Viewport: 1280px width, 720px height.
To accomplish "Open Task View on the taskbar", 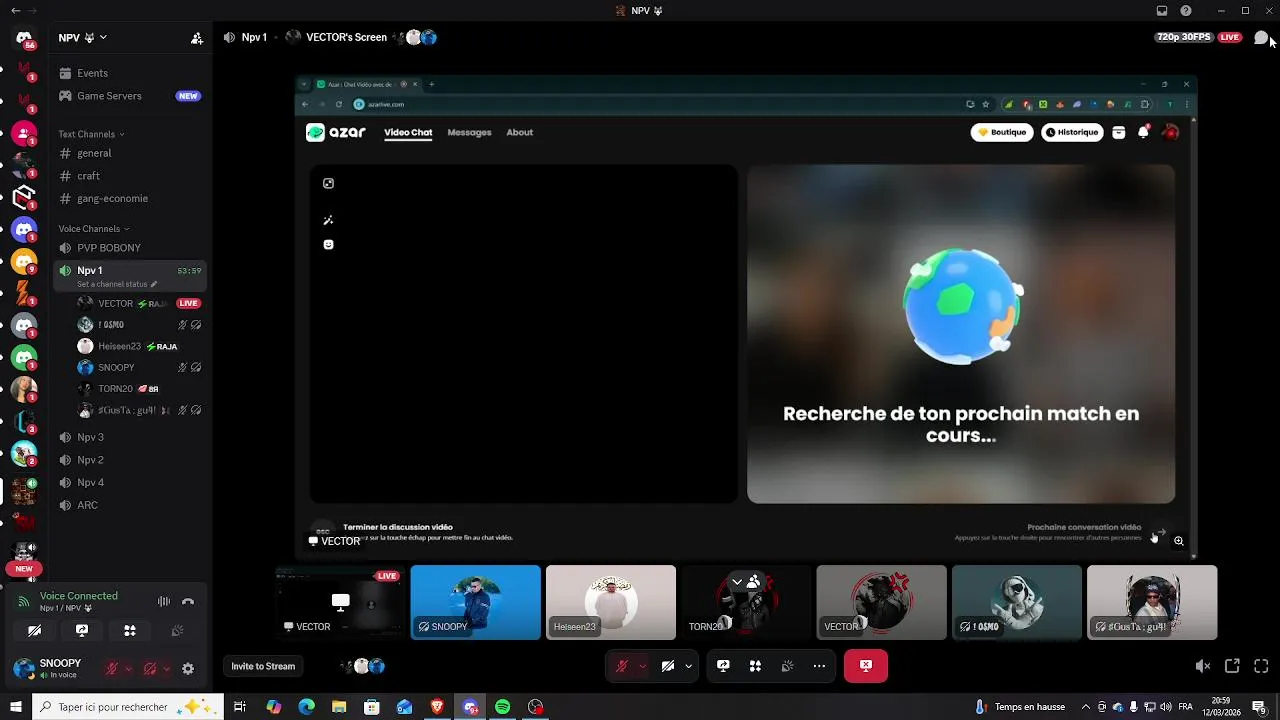I will coord(240,707).
